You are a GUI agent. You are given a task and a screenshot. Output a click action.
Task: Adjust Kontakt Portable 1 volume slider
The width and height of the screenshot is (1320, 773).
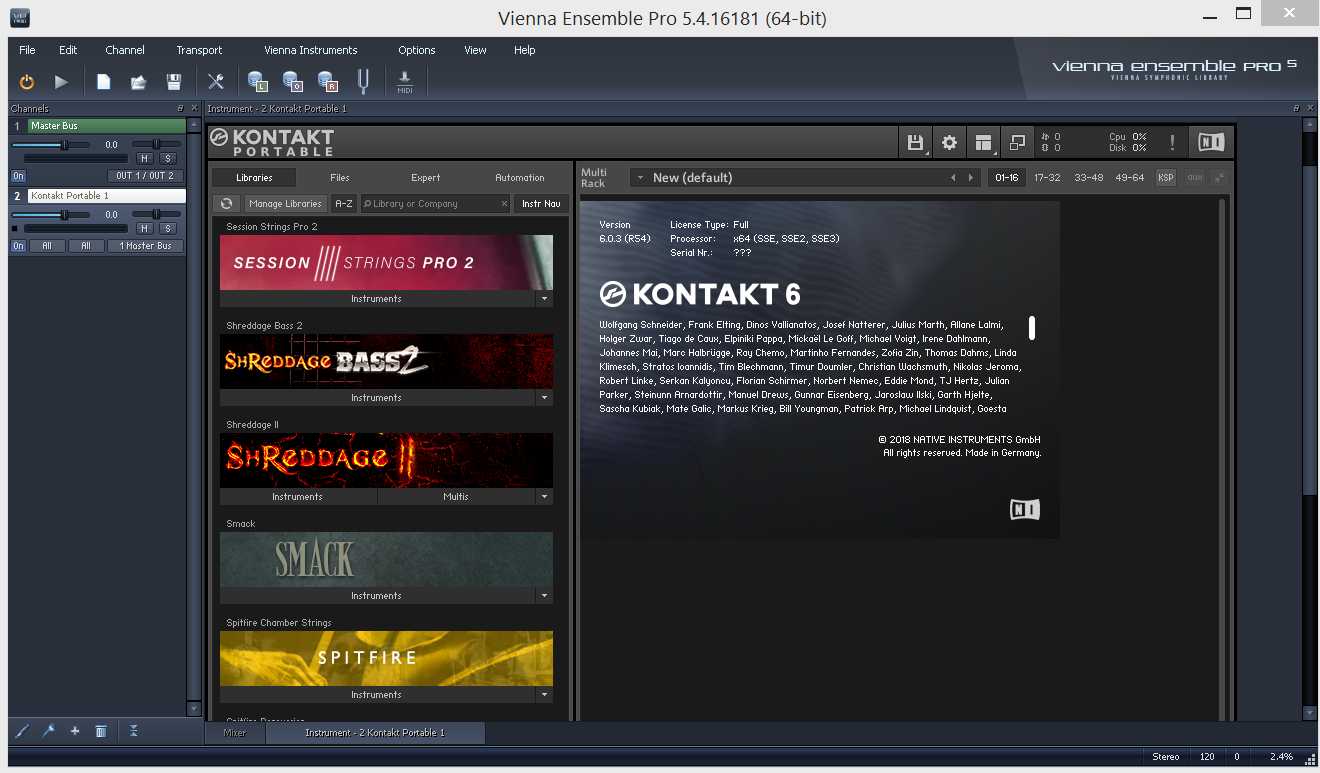50,214
